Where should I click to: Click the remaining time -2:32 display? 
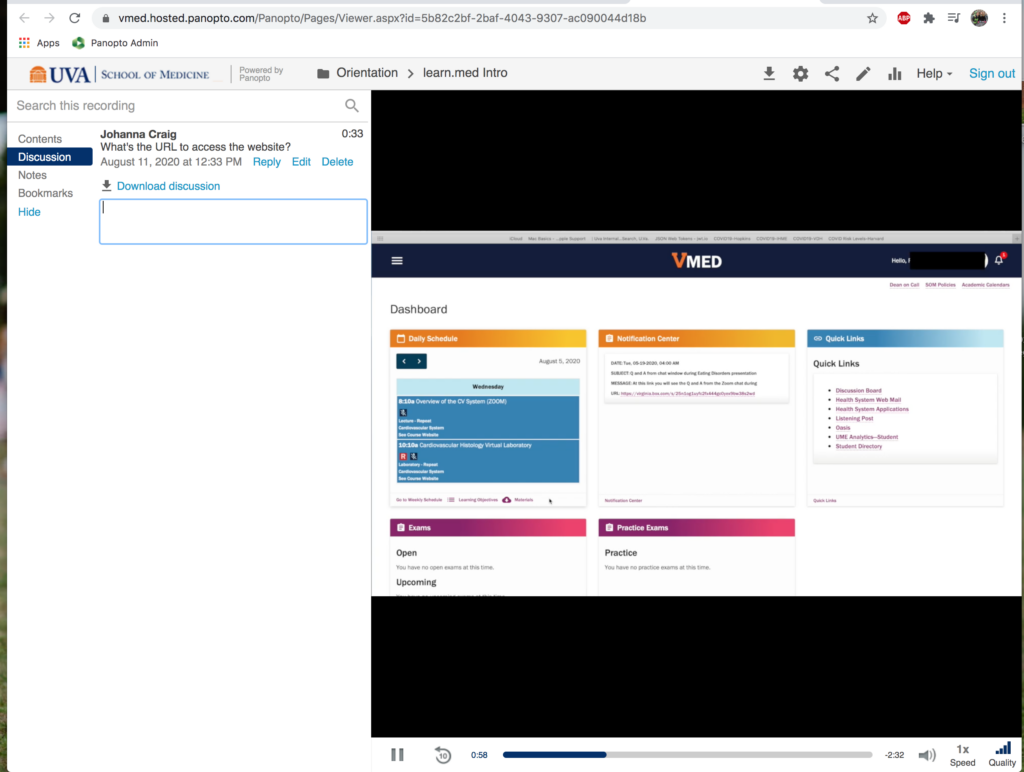click(x=894, y=755)
